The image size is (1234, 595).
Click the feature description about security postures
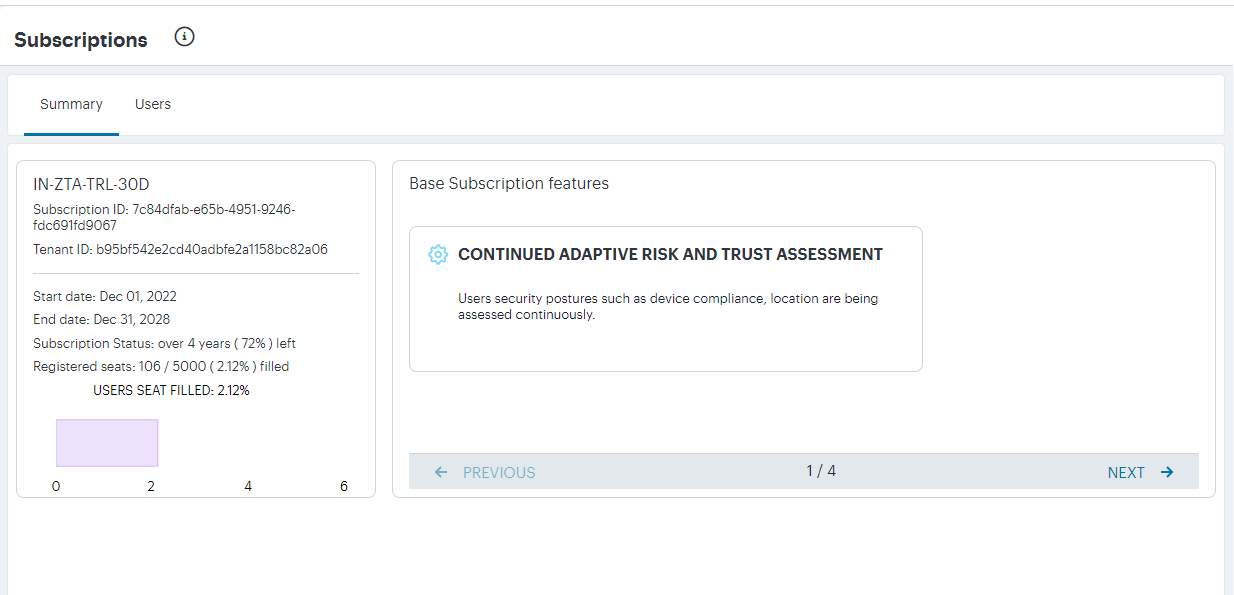pos(668,307)
